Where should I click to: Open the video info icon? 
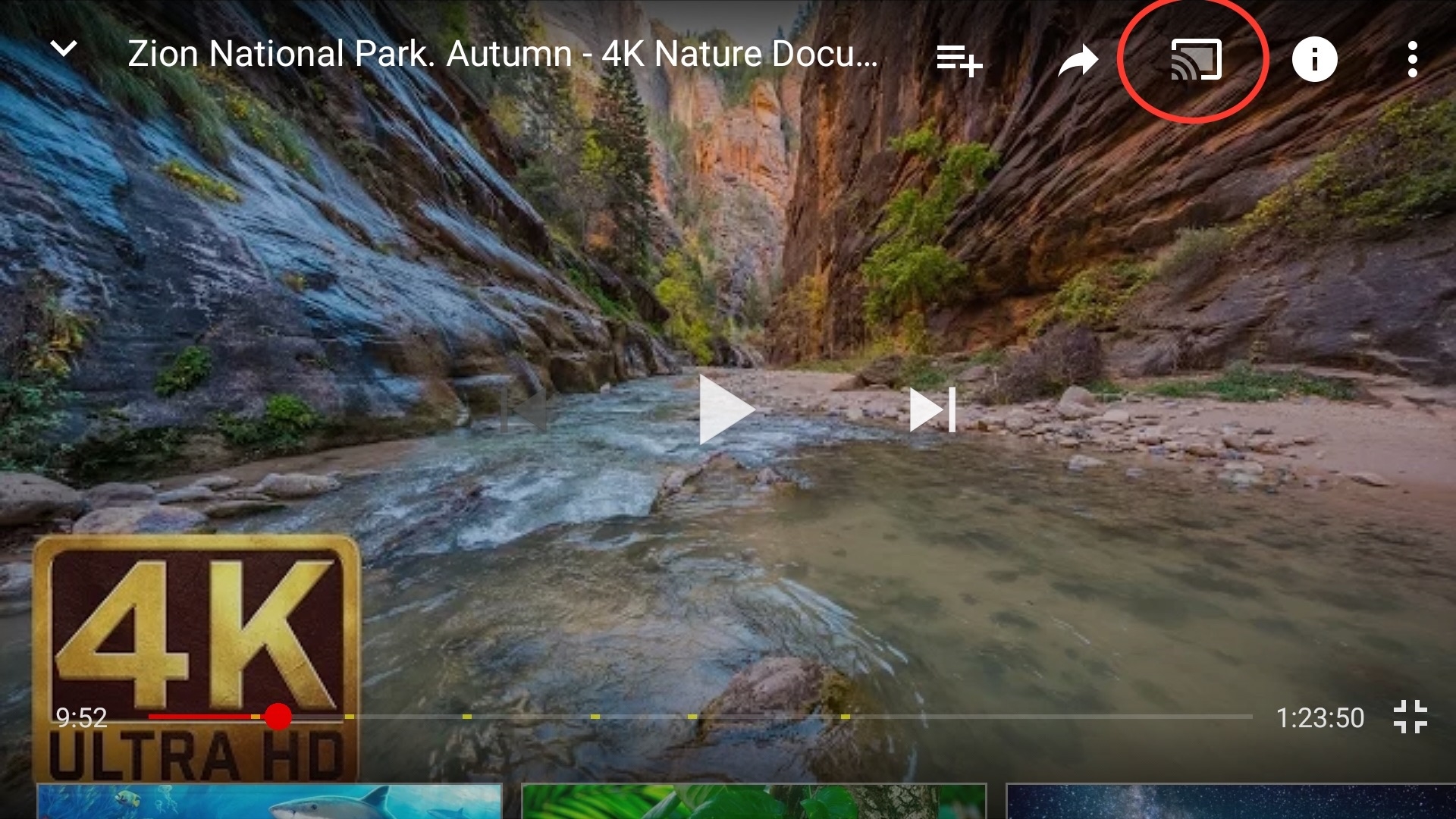(1314, 59)
